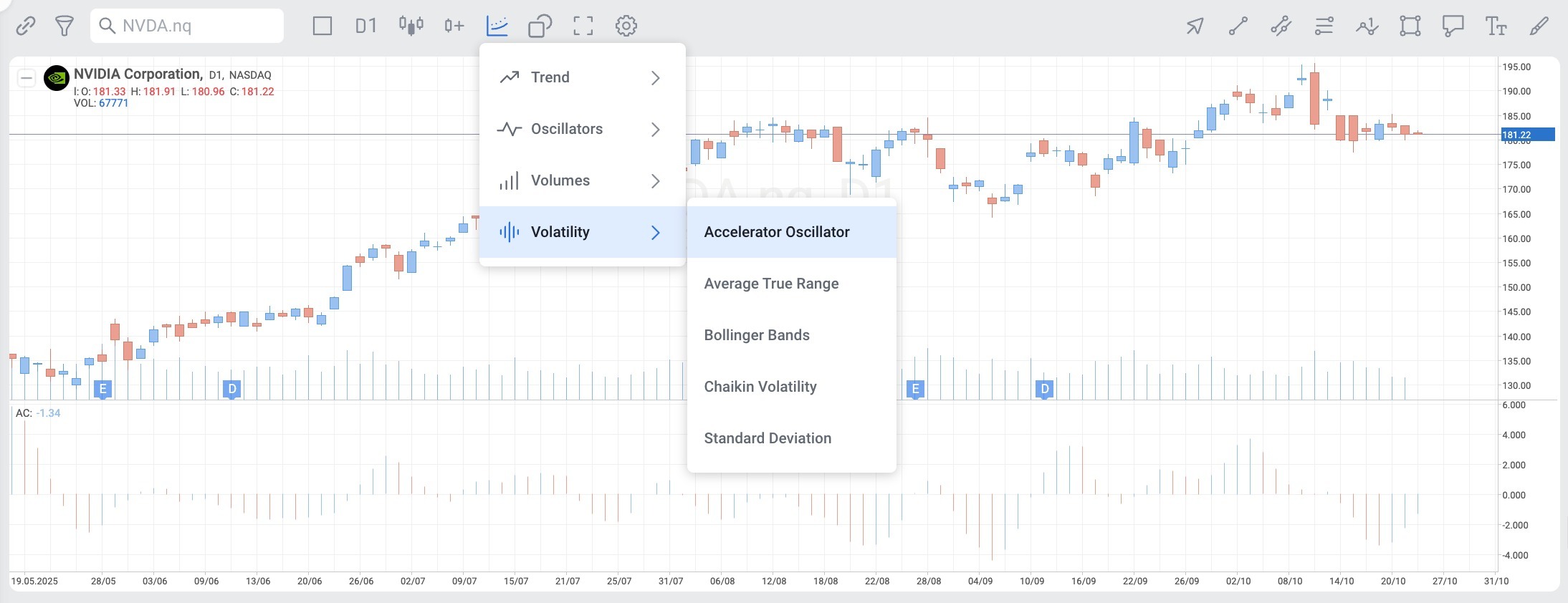Click the first E earnings marker

coord(103,390)
